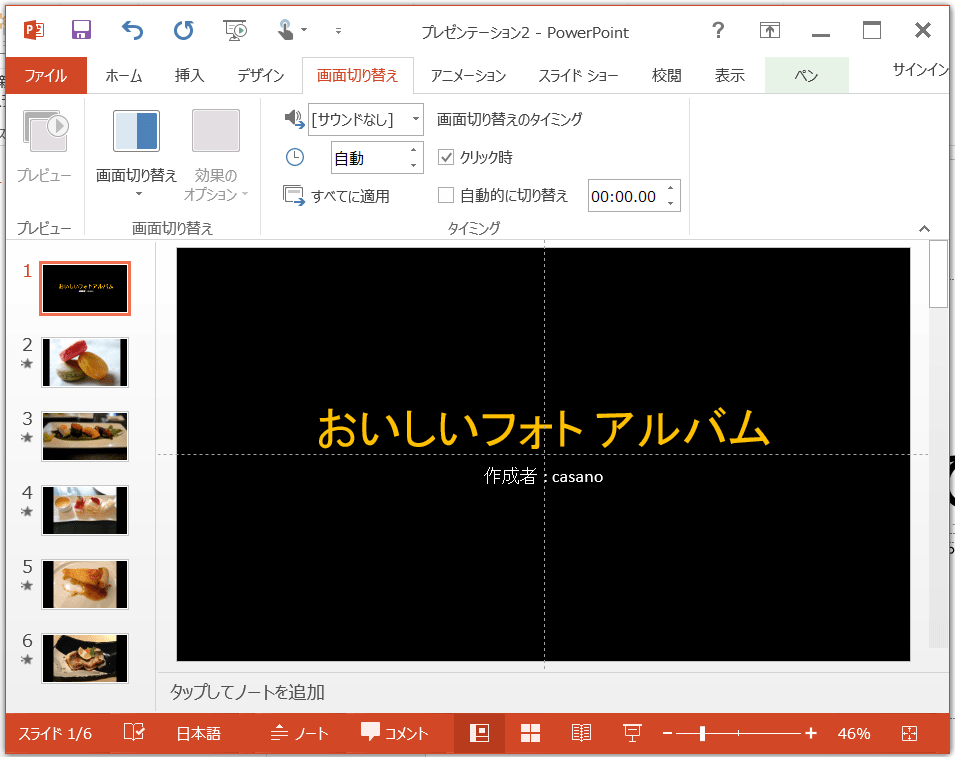The width and height of the screenshot is (955, 757).
Task: Collapse the ribbon with the chevron
Action: 924,229
